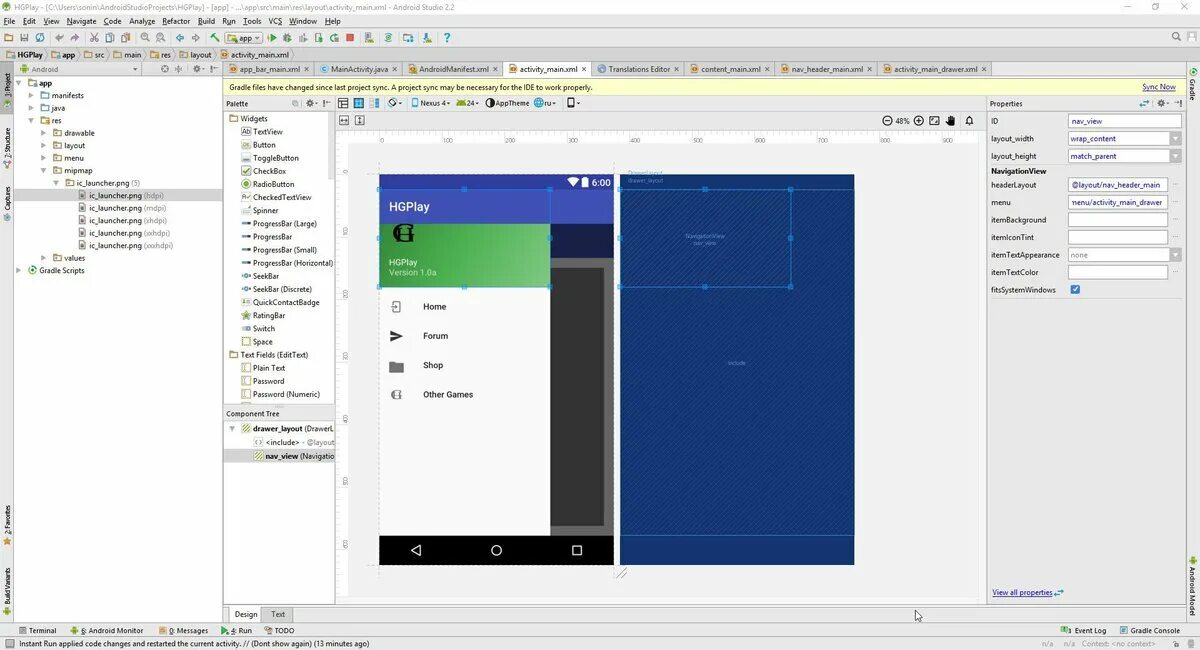Open the Gradle Console panel
This screenshot has width=1200, height=650.
pyautogui.click(x=1149, y=630)
